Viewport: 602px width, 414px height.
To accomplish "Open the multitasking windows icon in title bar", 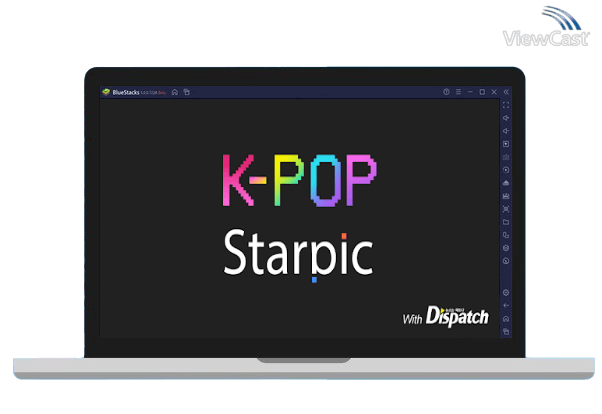I will [x=187, y=92].
